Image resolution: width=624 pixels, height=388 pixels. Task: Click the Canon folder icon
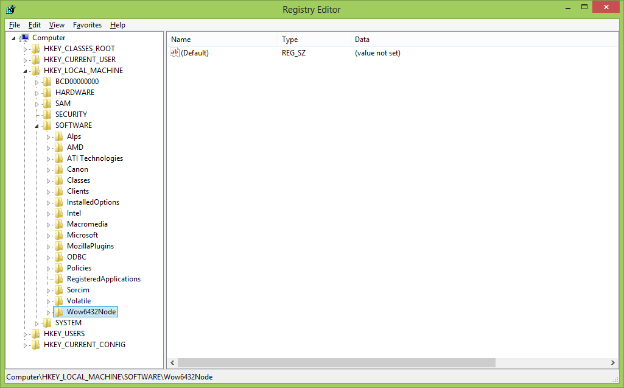pos(59,169)
